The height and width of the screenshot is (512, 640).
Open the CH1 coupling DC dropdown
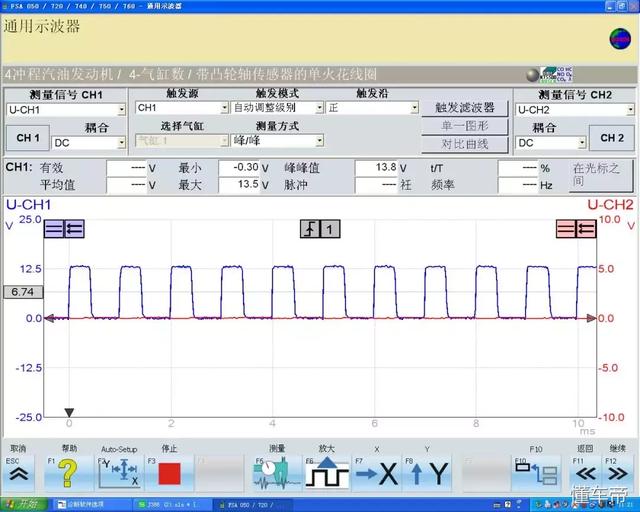tap(89, 143)
